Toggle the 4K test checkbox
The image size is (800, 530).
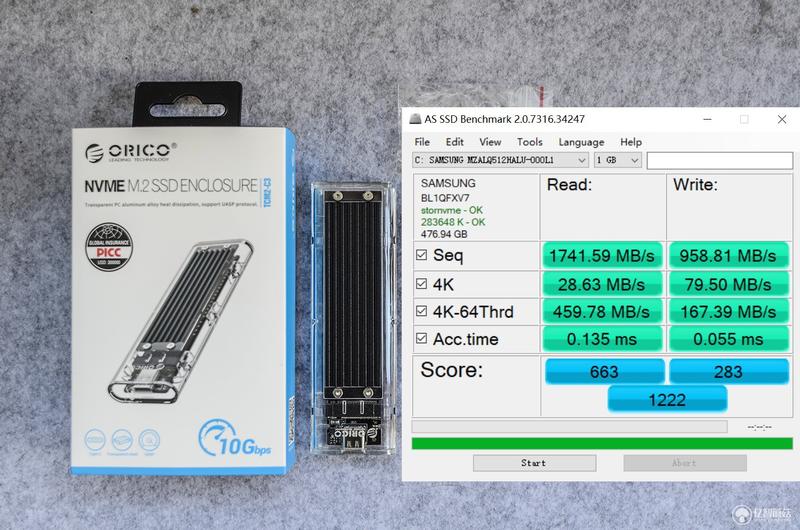click(x=421, y=284)
